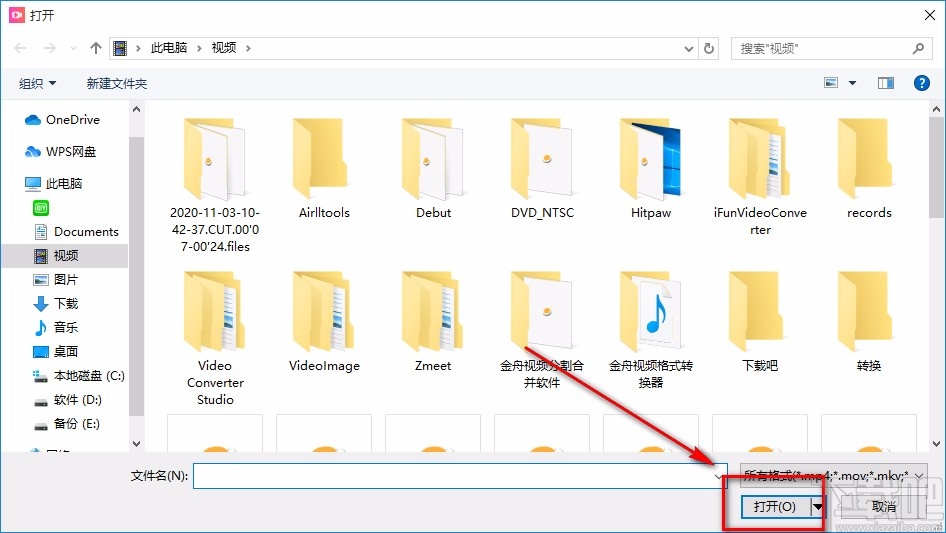Select 本地磁盘 (C:) drive

78,376
